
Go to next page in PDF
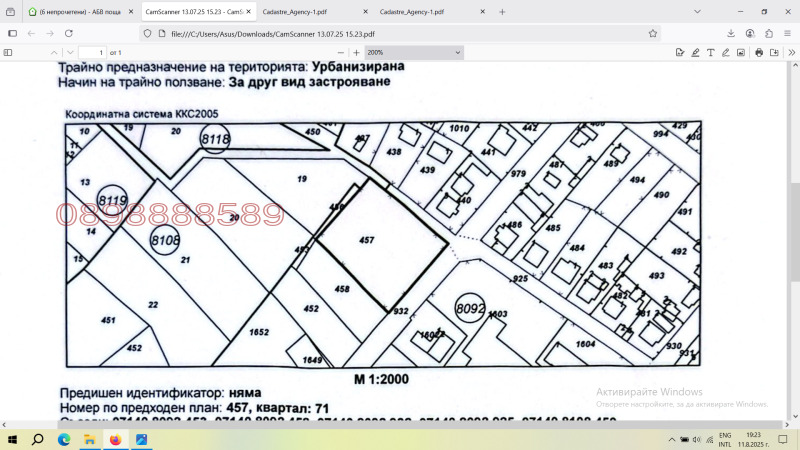[x=70, y=53]
